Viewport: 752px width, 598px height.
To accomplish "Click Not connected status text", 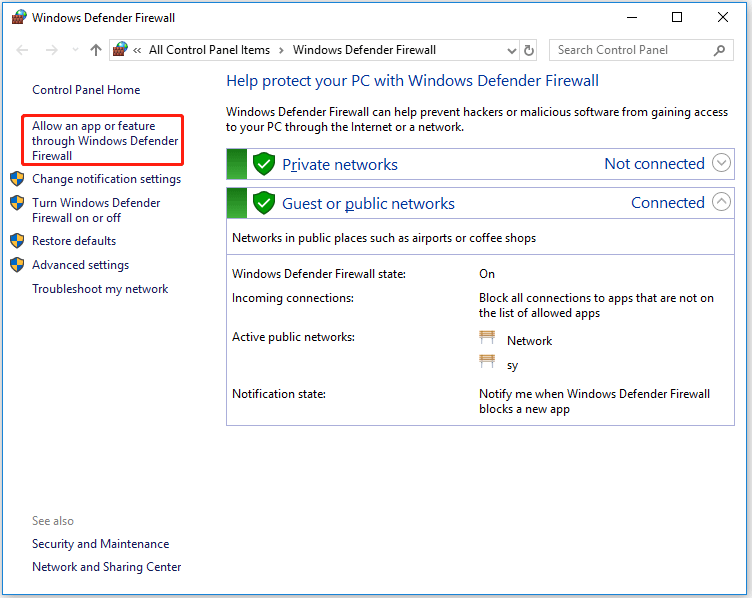I will (x=654, y=164).
